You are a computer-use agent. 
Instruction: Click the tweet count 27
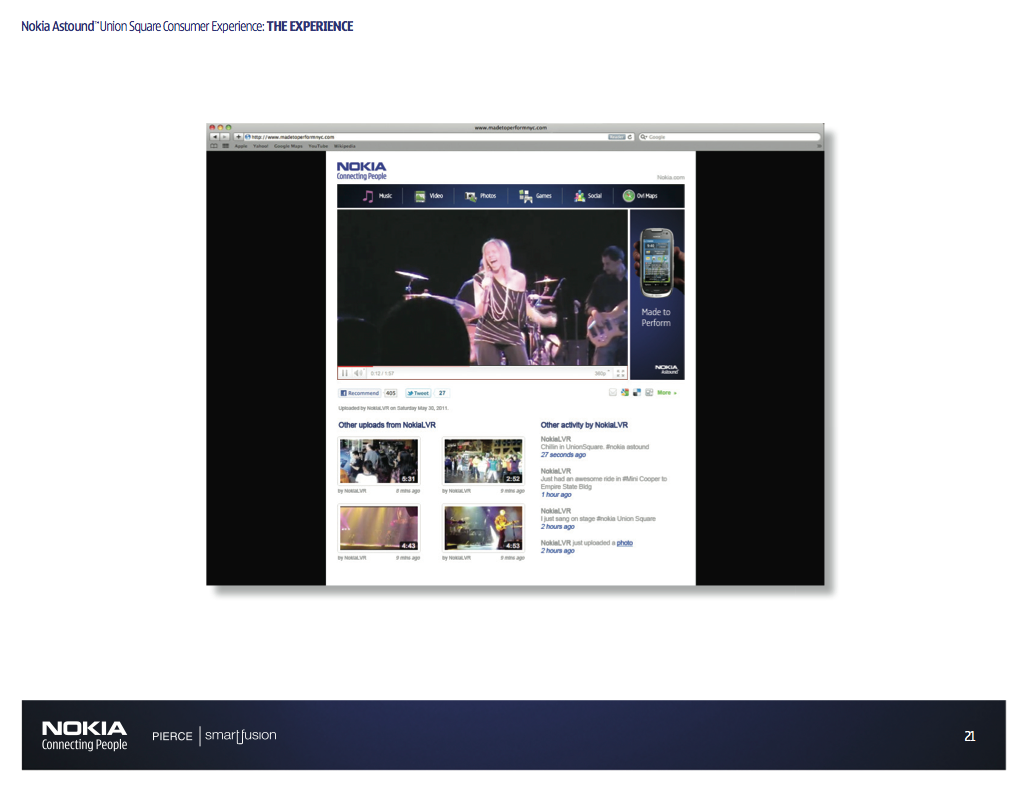(x=442, y=393)
